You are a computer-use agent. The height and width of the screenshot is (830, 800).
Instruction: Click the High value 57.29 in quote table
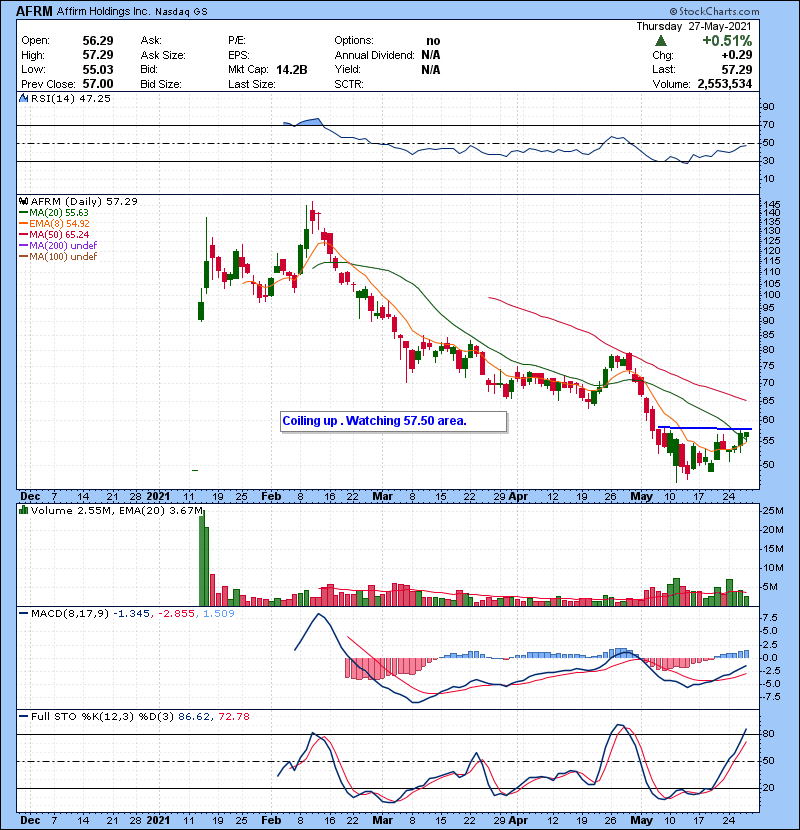coord(98,55)
